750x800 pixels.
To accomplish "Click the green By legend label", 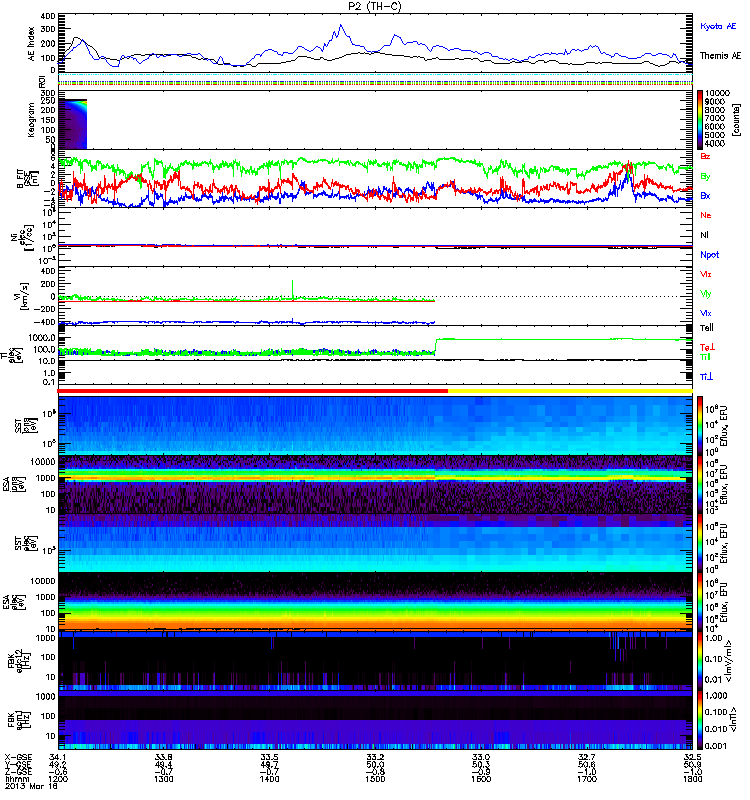I will coord(705,177).
